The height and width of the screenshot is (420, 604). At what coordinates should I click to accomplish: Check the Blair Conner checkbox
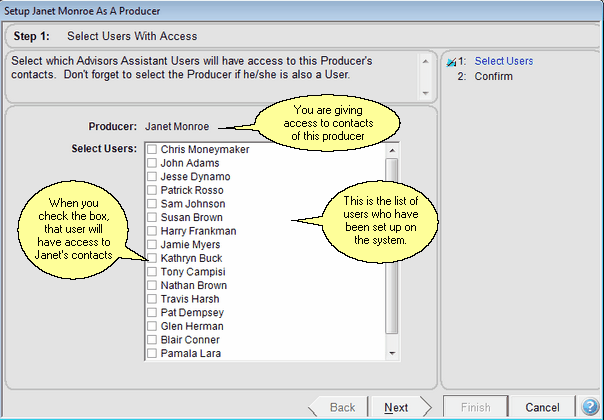pos(152,339)
